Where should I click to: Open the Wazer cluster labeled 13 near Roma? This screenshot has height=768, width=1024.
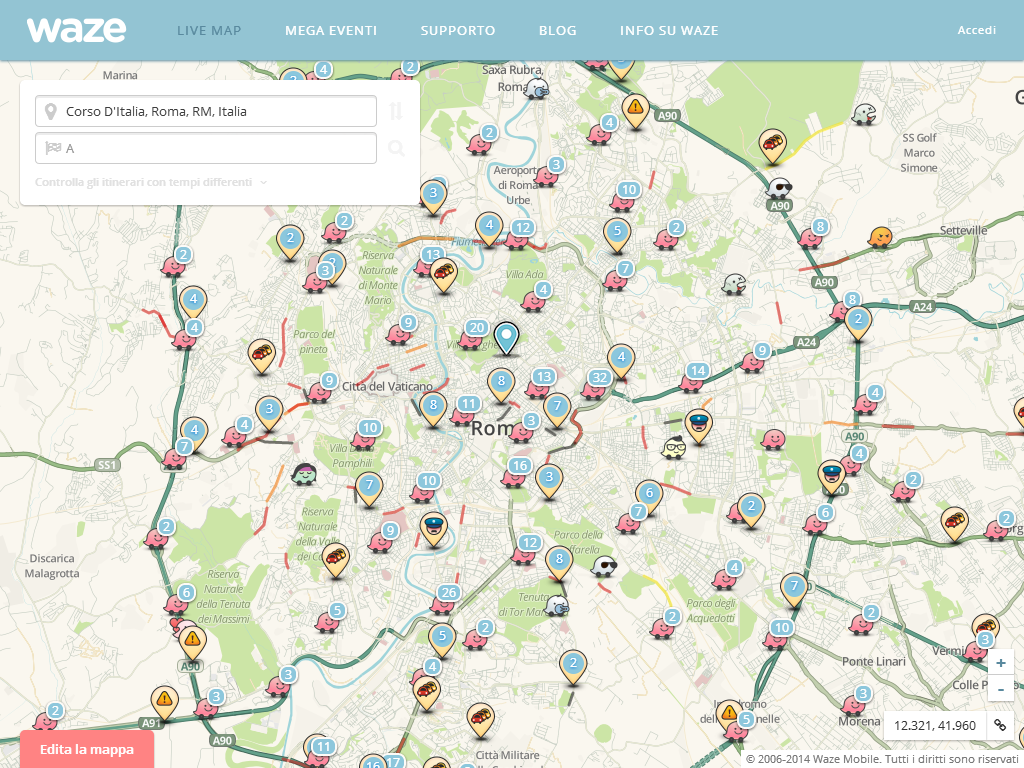[x=539, y=384]
